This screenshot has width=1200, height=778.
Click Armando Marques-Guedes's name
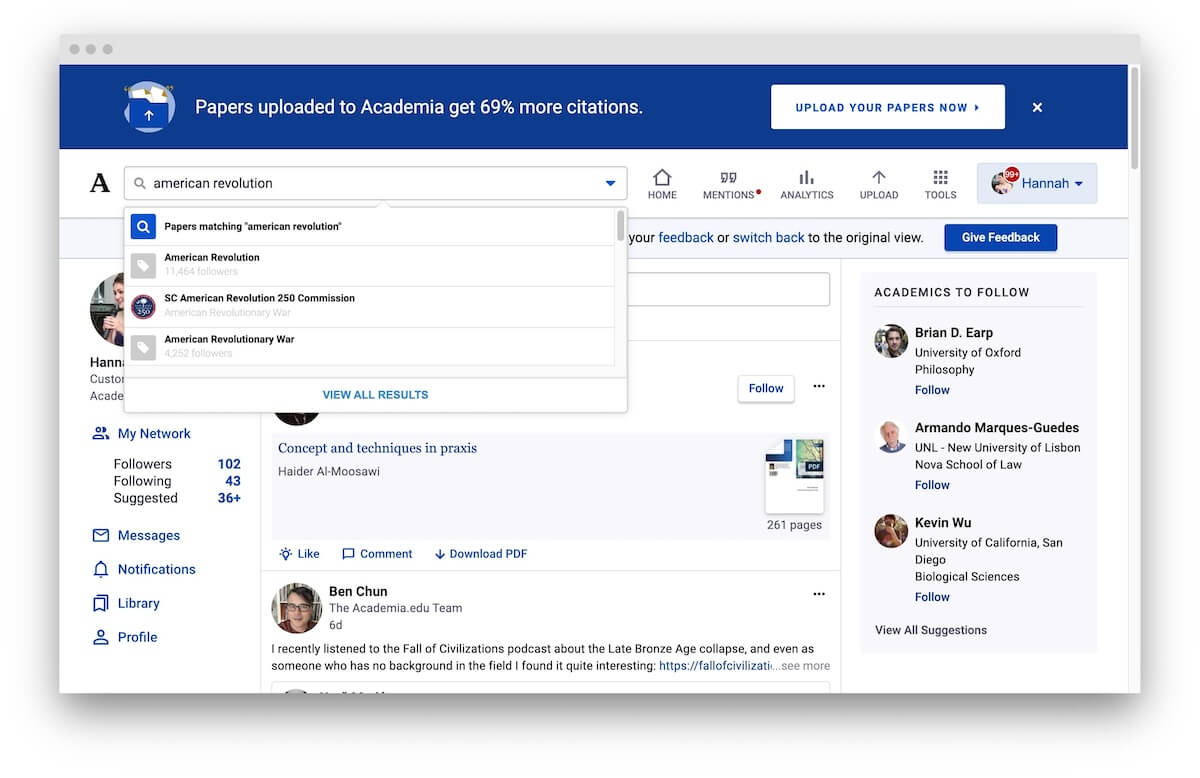point(997,428)
